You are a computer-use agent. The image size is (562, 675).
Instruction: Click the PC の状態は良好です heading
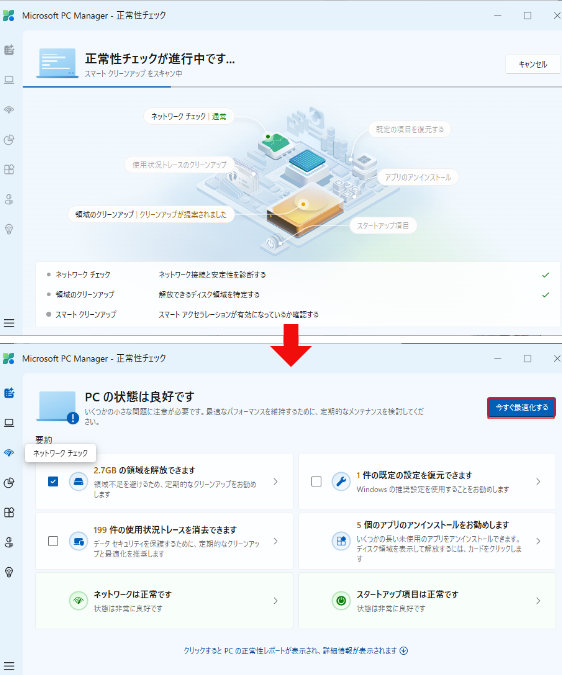coord(139,396)
